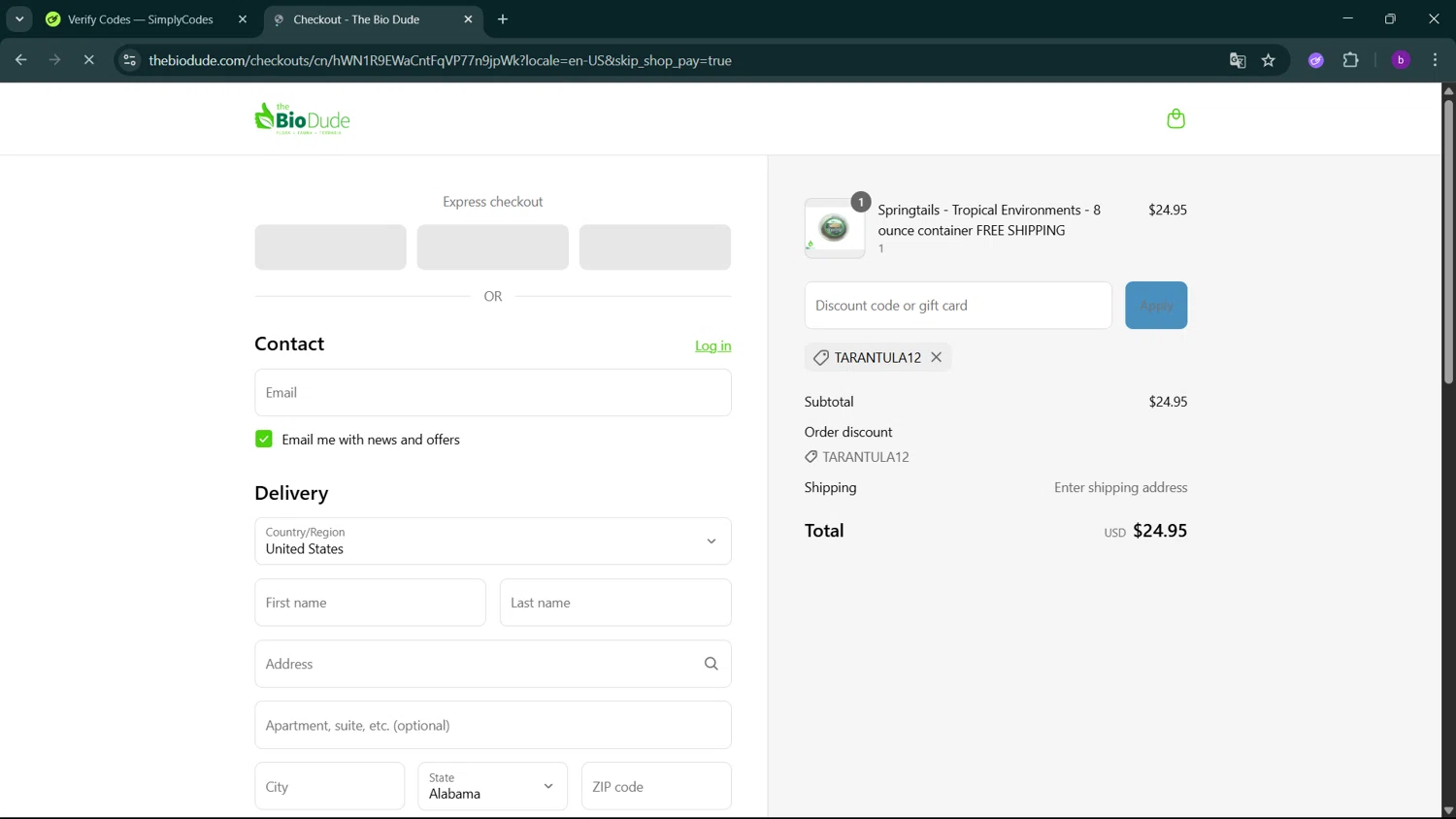The height and width of the screenshot is (819, 1456).
Task: Uncheck Email me with news and offers
Action: (264, 439)
